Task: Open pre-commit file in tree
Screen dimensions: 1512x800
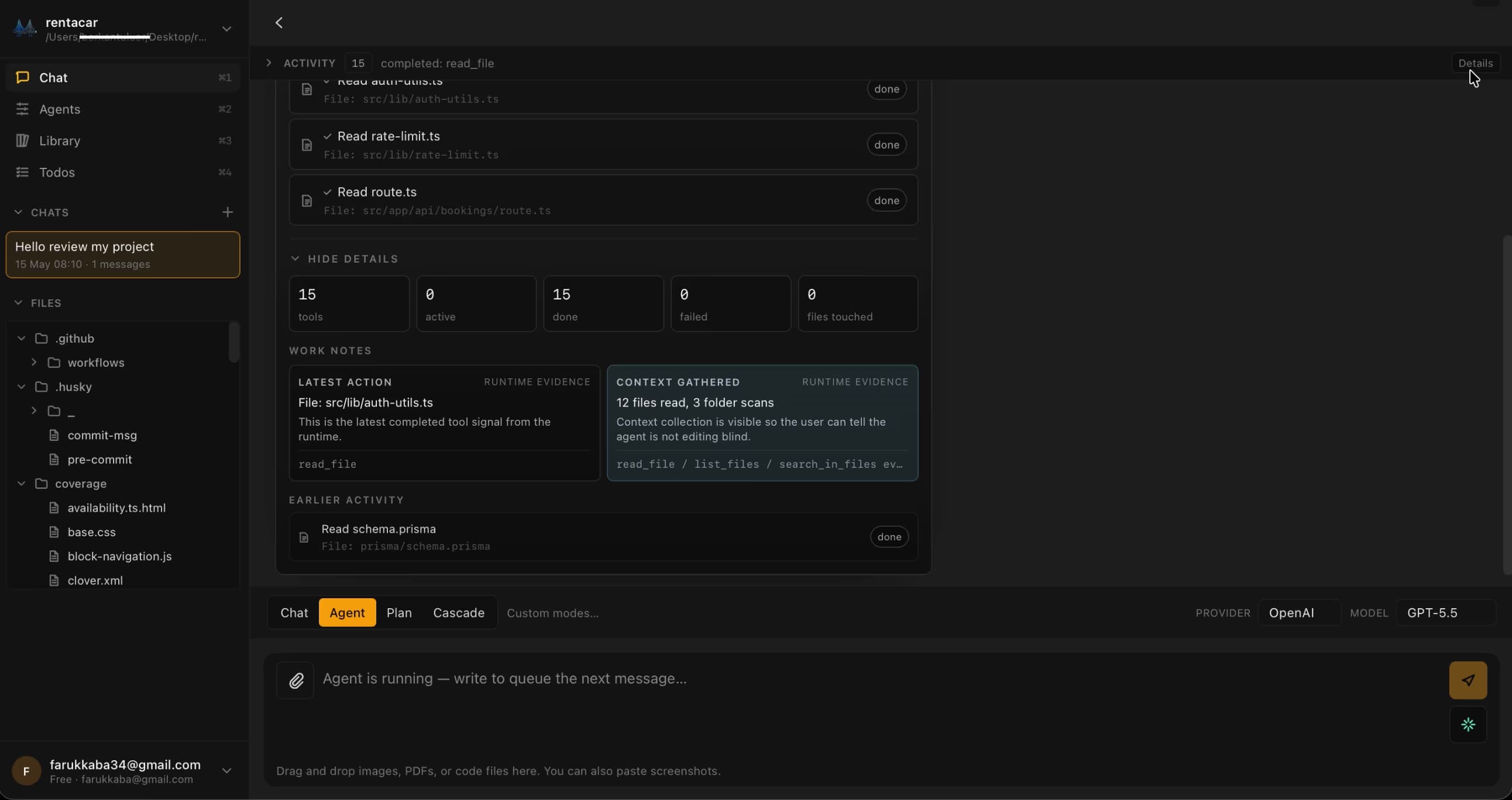Action: [x=100, y=459]
